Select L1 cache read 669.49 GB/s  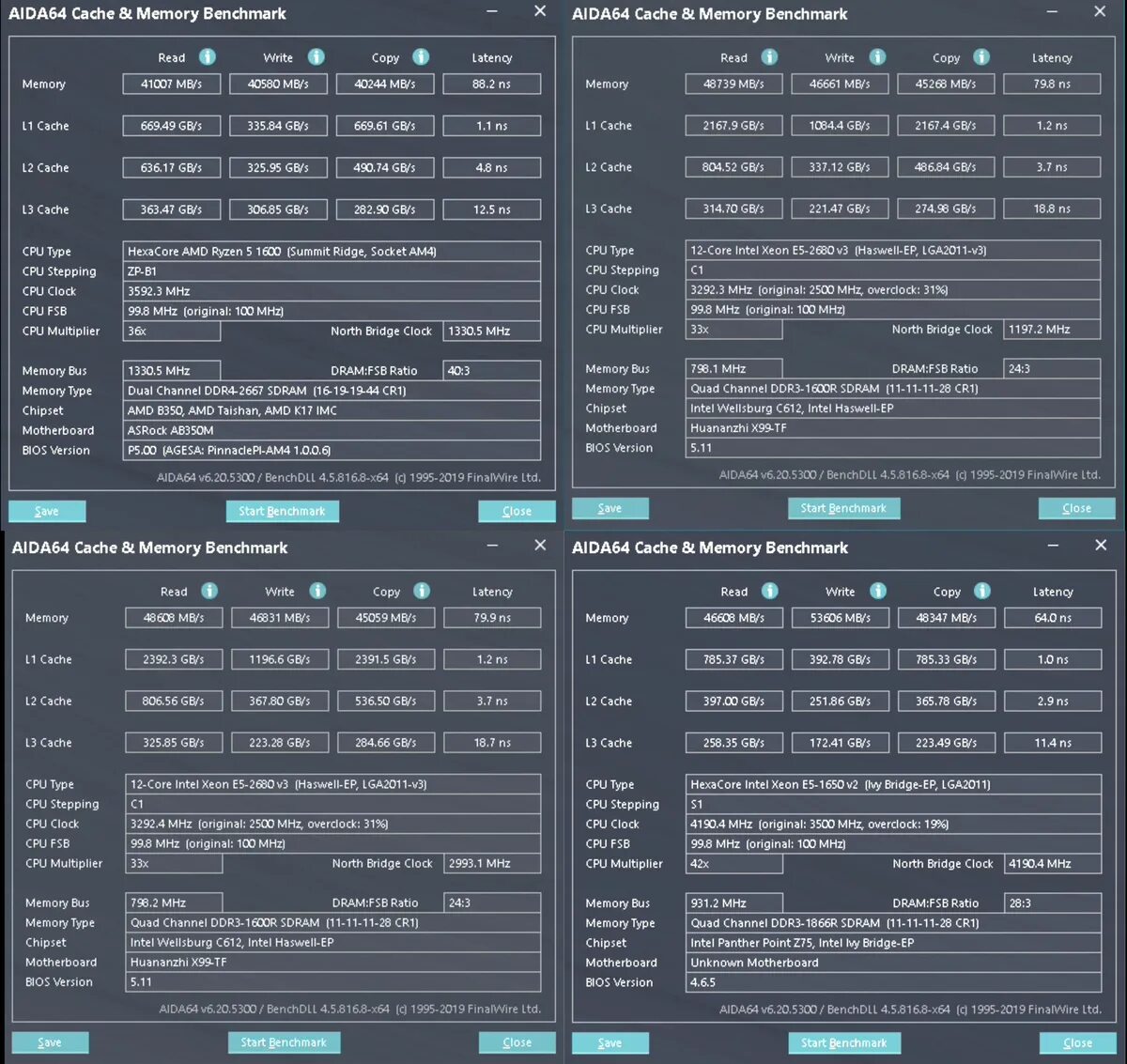(171, 126)
